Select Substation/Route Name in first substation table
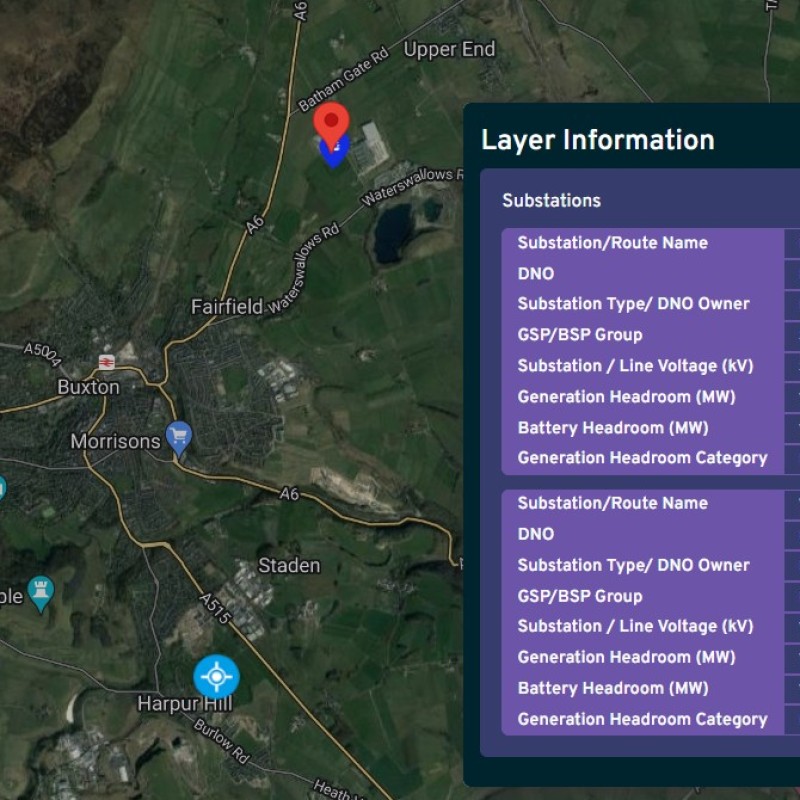This screenshot has width=800, height=800. point(612,243)
